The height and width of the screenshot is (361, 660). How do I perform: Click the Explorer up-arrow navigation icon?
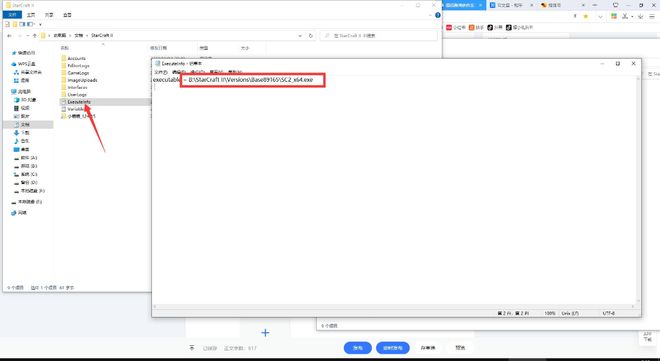tap(35, 36)
